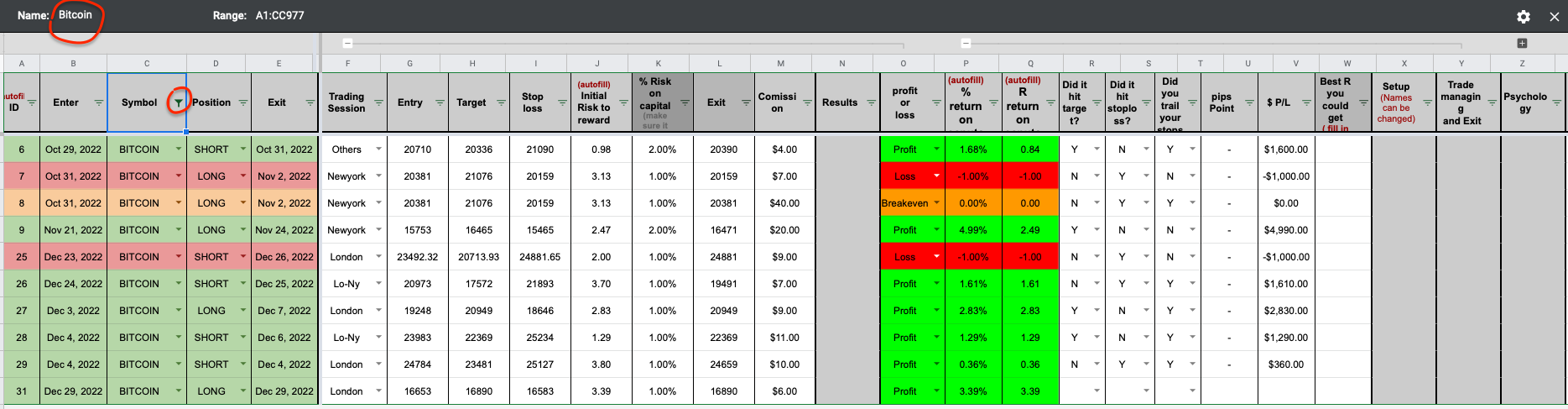Click the $ P/L column filter icon
1568x409 pixels.
pos(1306,102)
